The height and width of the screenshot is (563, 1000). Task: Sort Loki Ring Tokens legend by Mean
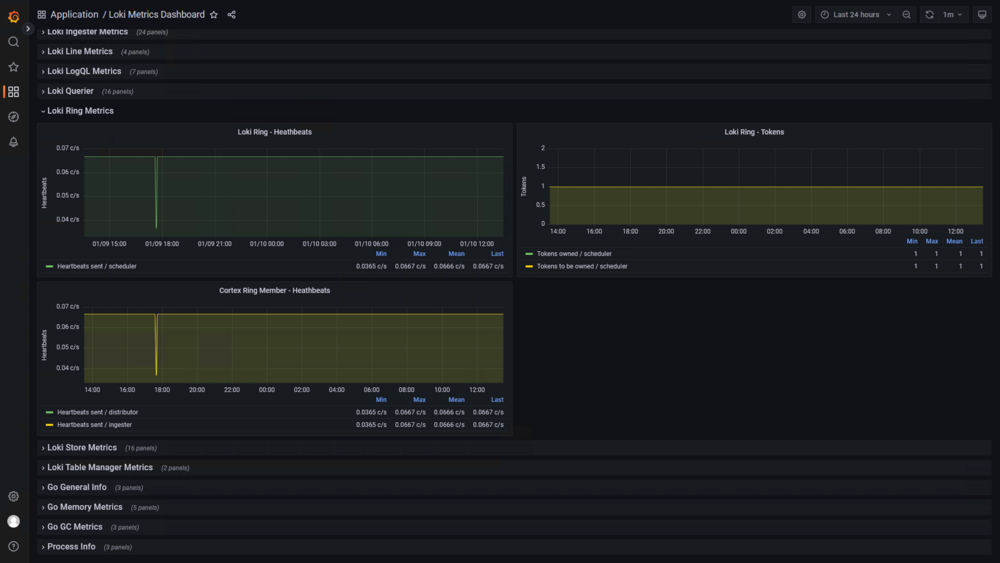point(954,242)
